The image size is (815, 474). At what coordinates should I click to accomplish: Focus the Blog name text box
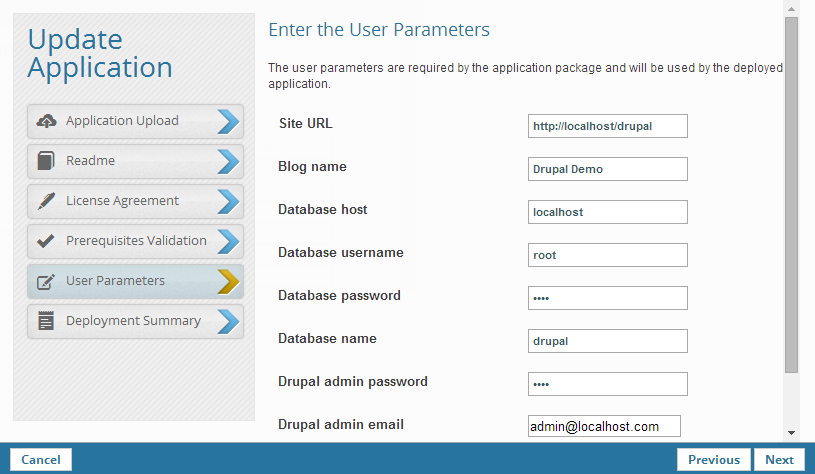tap(608, 169)
